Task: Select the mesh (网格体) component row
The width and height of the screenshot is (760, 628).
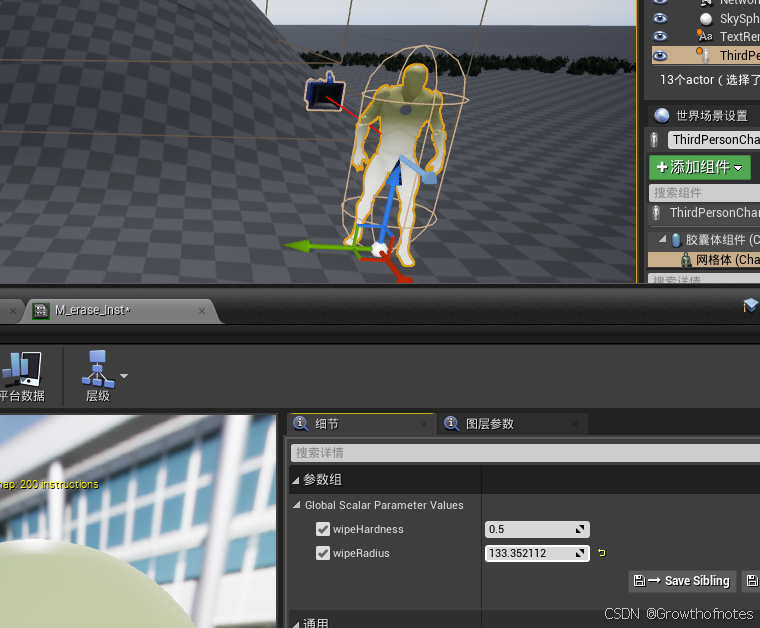Action: (704, 260)
